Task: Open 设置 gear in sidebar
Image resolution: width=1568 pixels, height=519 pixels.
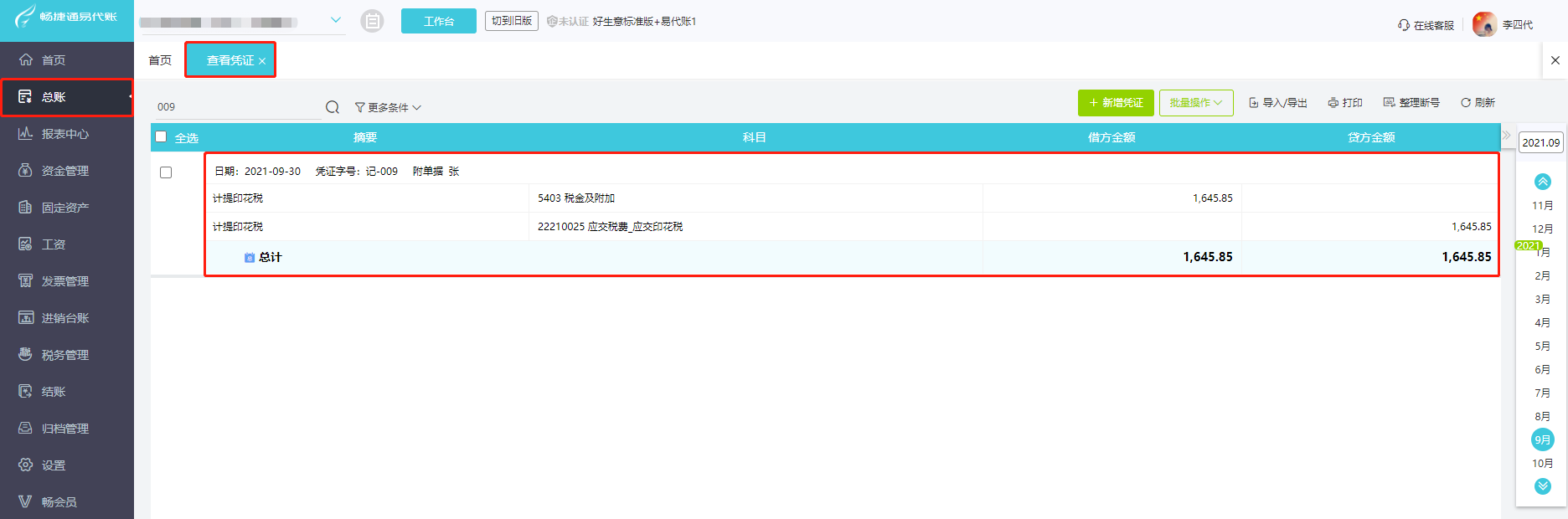Action: 26,465
